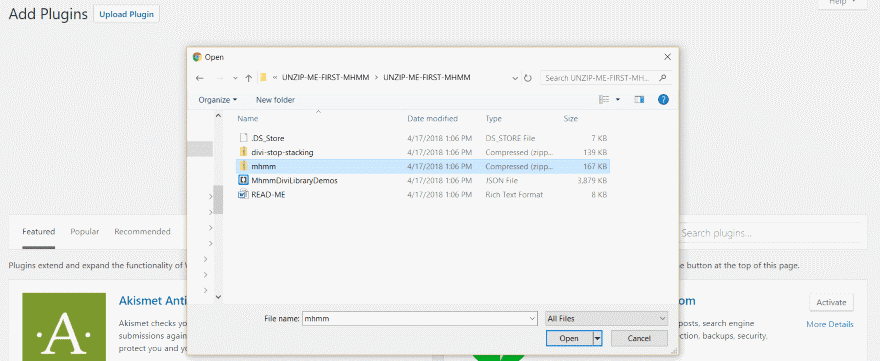This screenshot has width=880, height=361.
Task: Sort files by the Name column
Action: pos(248,118)
